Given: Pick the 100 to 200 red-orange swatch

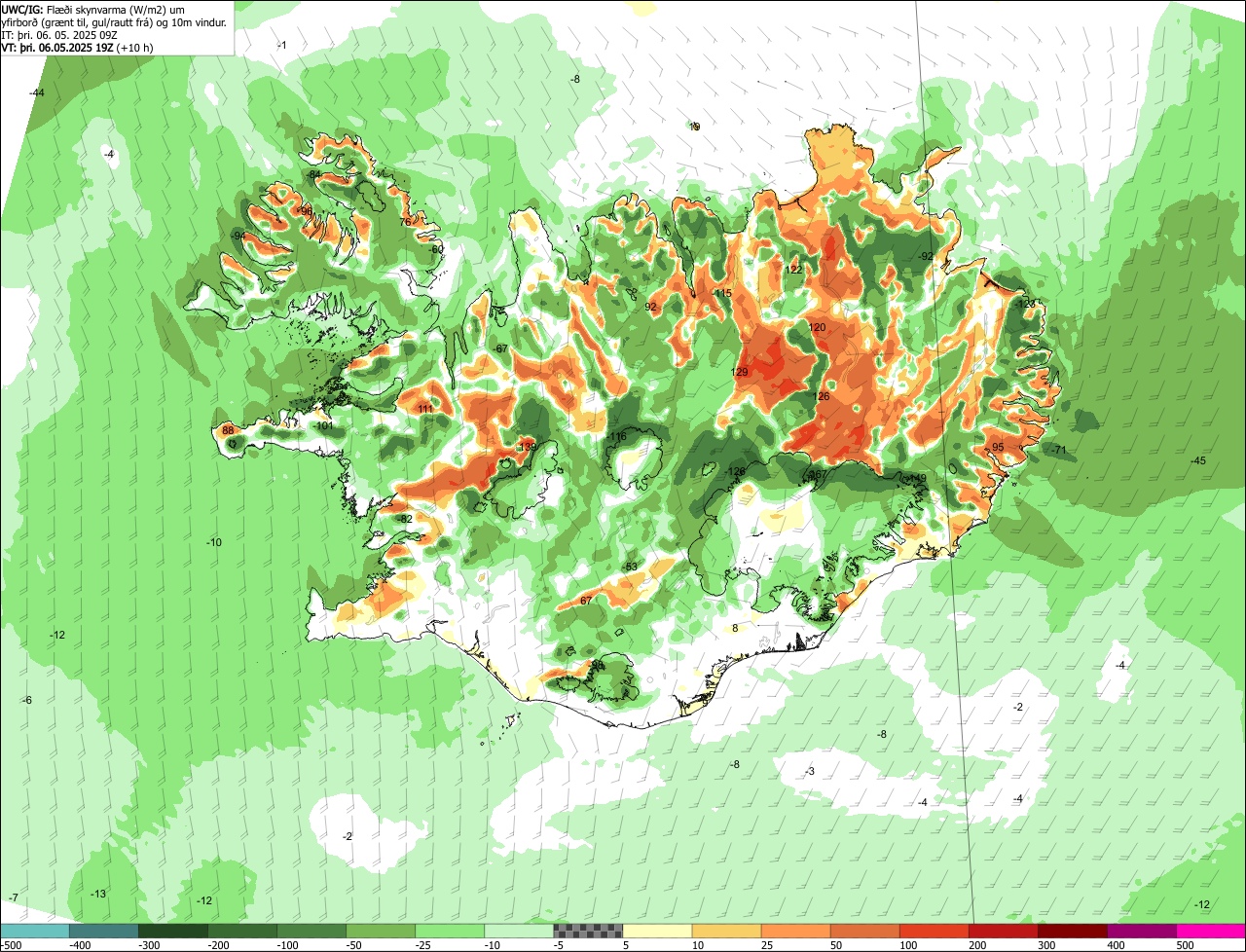Looking at the screenshot, I should 934,932.
